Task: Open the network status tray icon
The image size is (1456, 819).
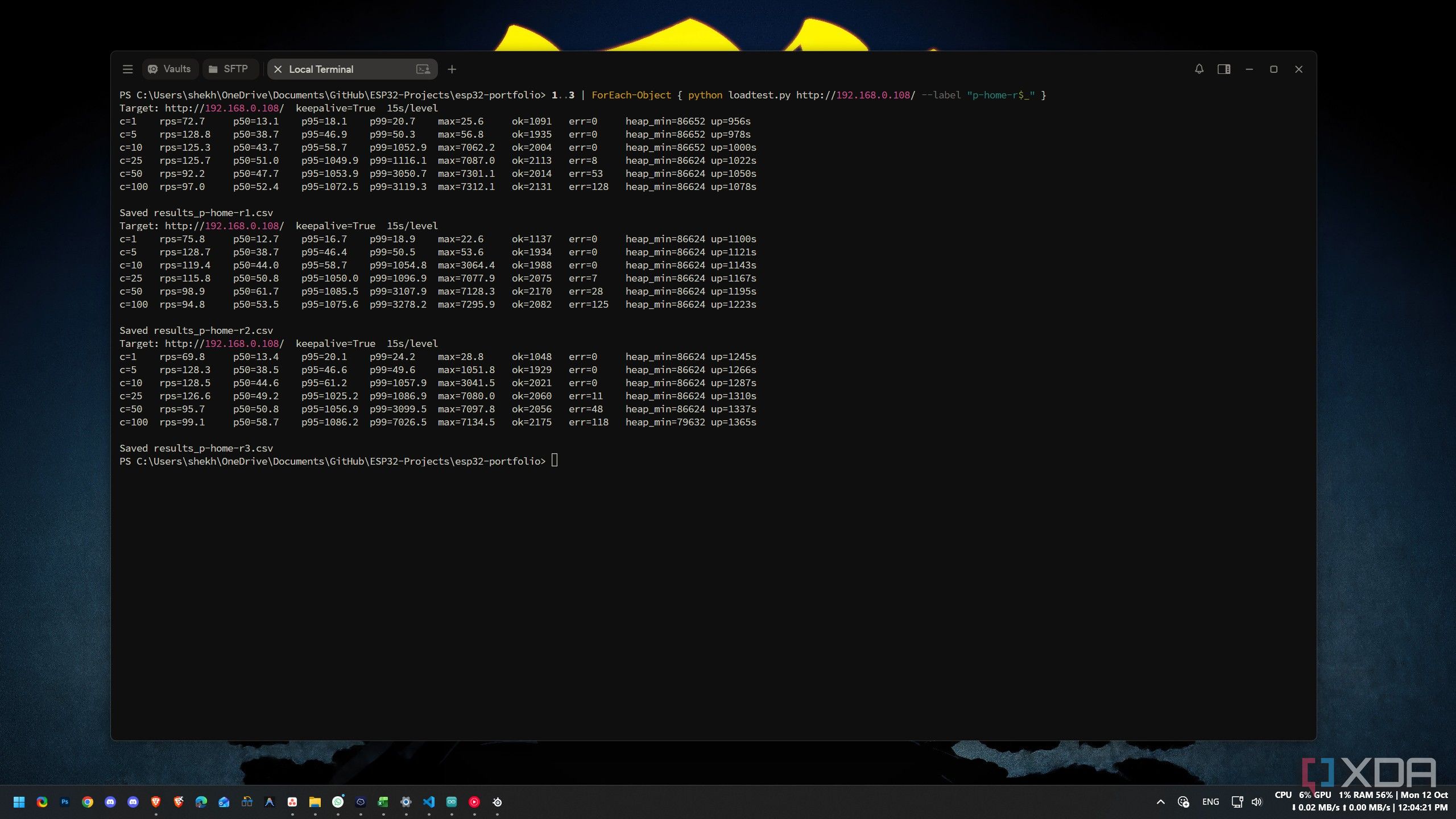Action: [x=1237, y=802]
